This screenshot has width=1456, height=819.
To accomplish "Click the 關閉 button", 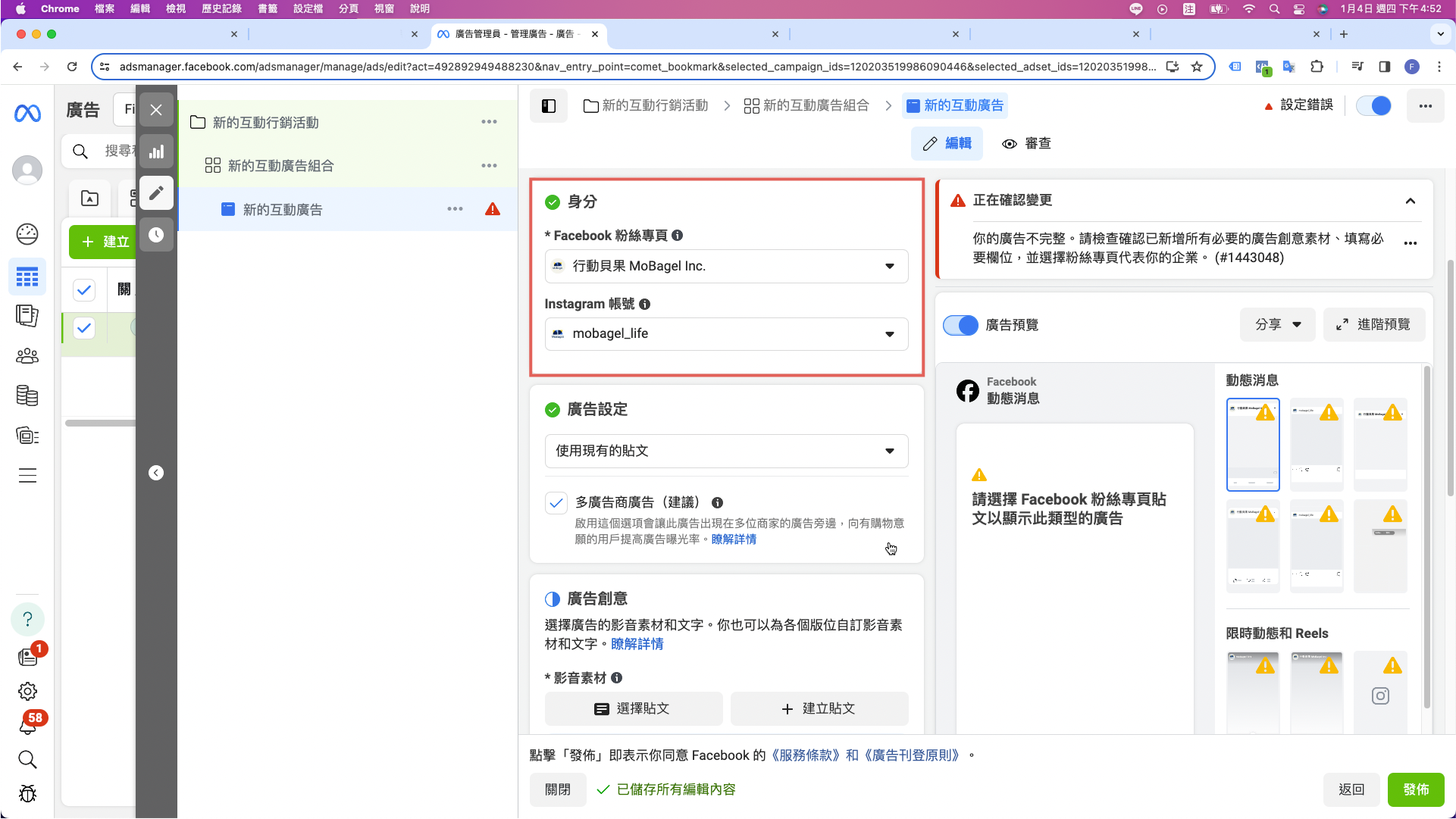I will click(x=558, y=789).
